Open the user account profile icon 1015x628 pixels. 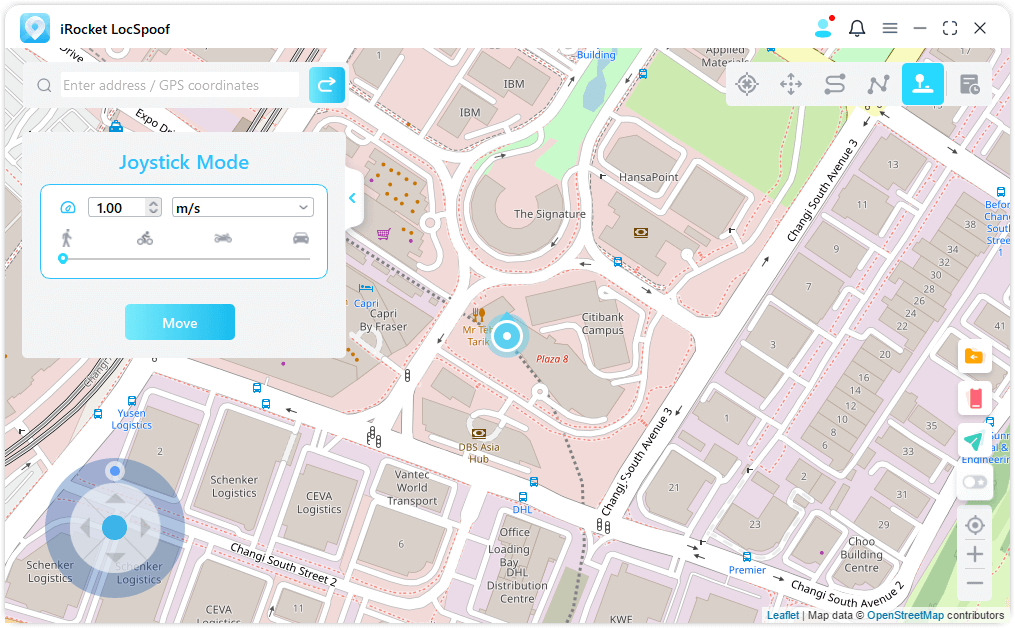point(823,28)
